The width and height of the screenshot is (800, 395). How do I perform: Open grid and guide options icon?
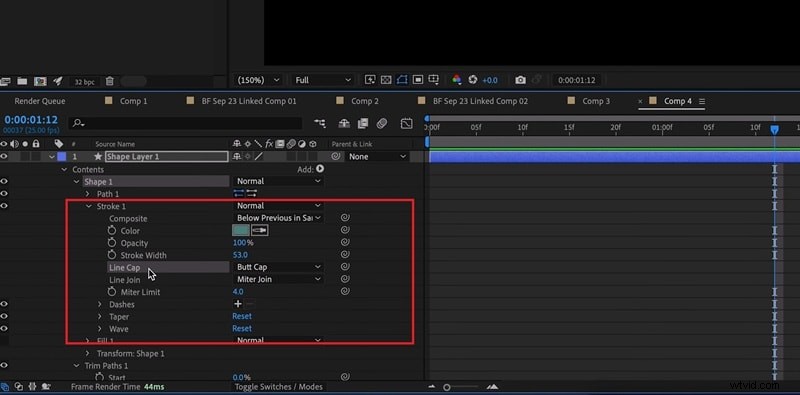point(434,80)
